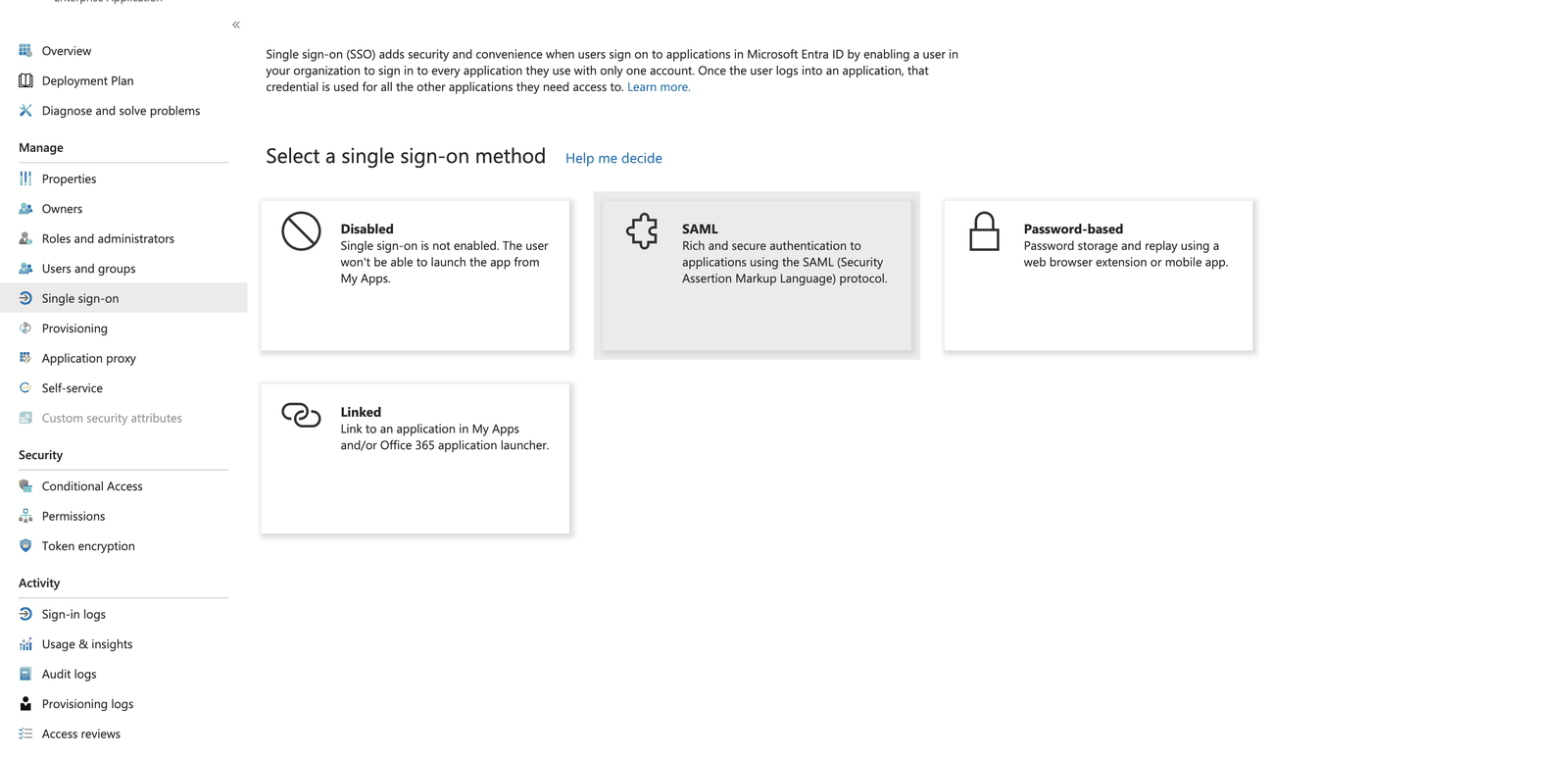Select the Linked sign-on card
This screenshot has width=1568, height=760.
point(416,459)
